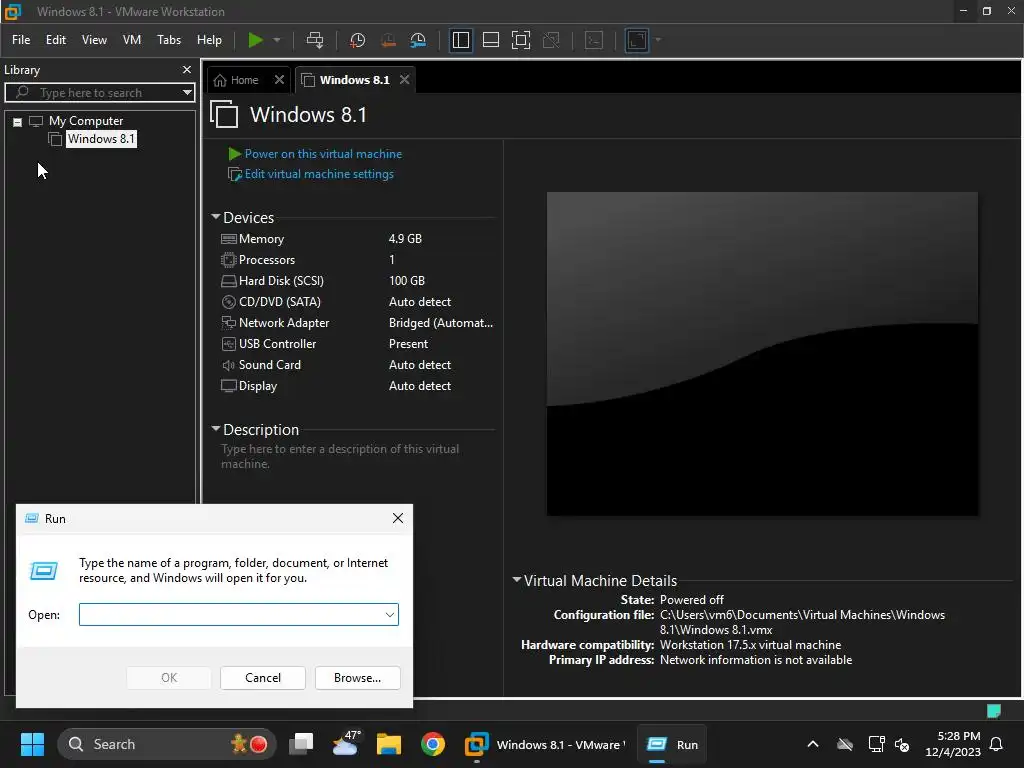
Task: Select Windows 8.1 in library tree
Action: [101, 138]
